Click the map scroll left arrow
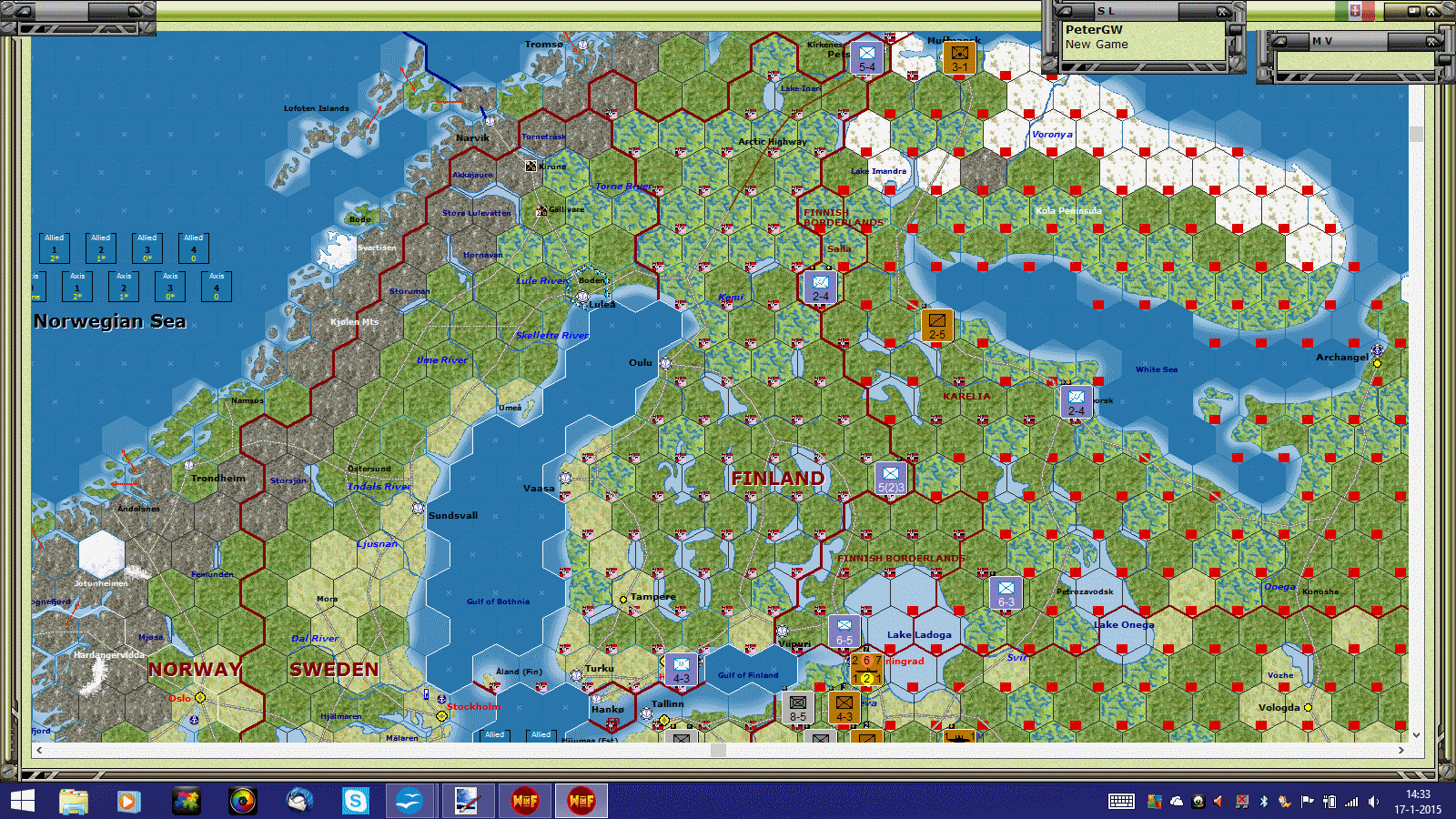 (38, 750)
